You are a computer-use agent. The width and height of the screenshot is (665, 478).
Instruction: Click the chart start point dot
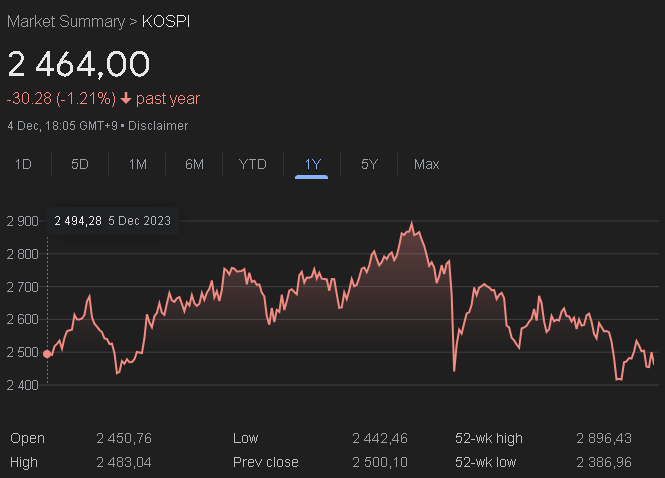pos(48,354)
